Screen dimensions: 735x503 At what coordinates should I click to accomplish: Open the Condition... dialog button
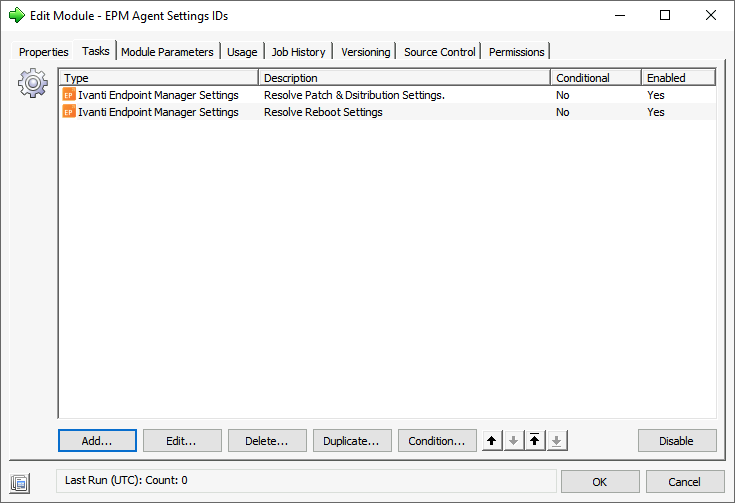tap(437, 441)
